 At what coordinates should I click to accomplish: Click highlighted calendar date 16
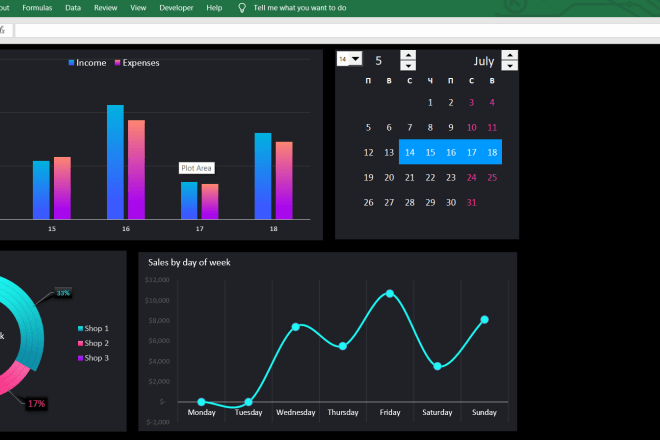(x=451, y=152)
